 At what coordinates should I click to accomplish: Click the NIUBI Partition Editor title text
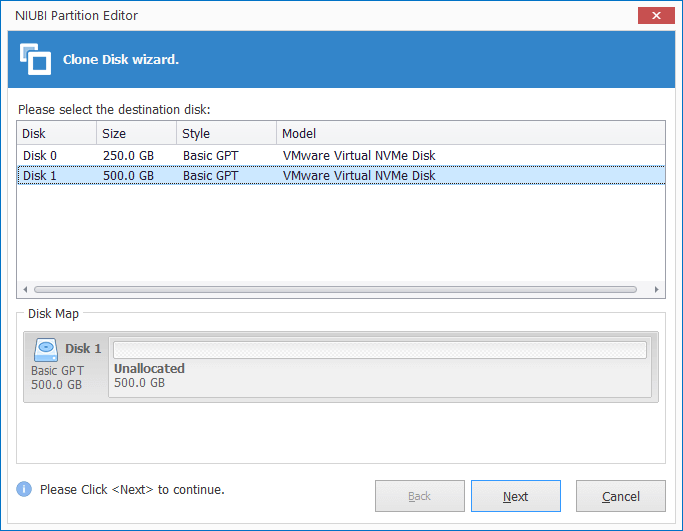pyautogui.click(x=76, y=16)
